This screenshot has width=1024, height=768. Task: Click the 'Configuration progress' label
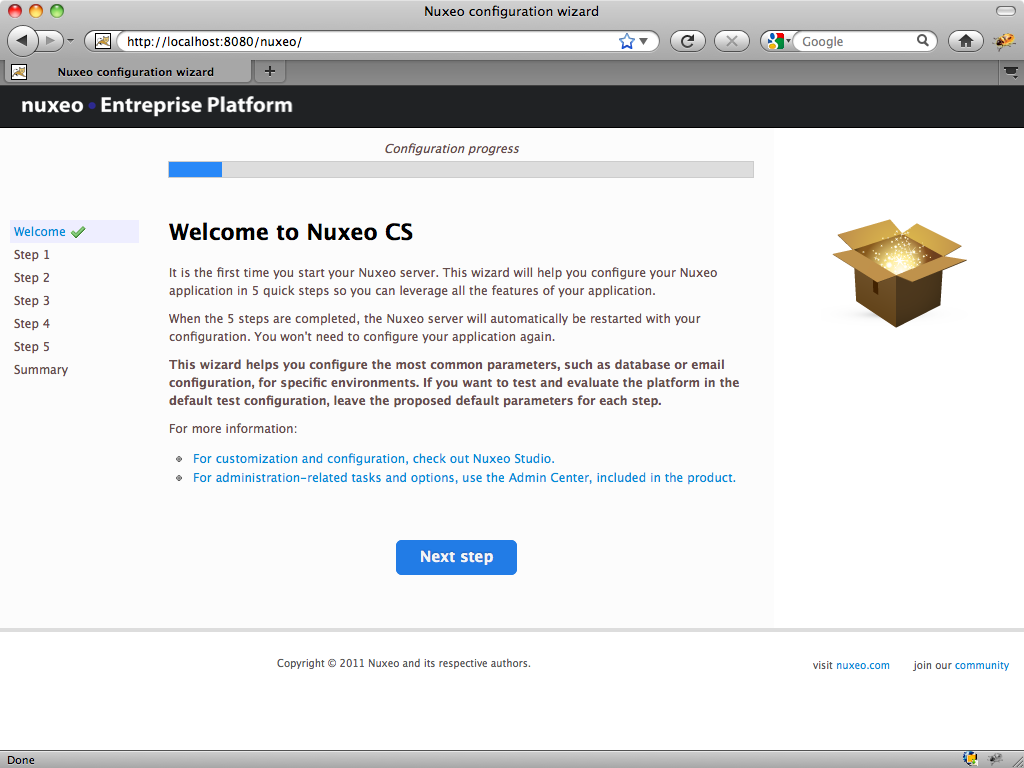(x=452, y=149)
